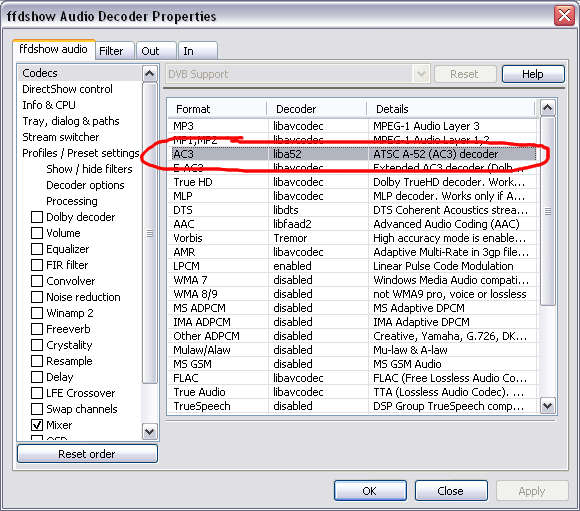Click the Close button at bottom
Viewport: 580px width, 511px height.
tap(451, 491)
